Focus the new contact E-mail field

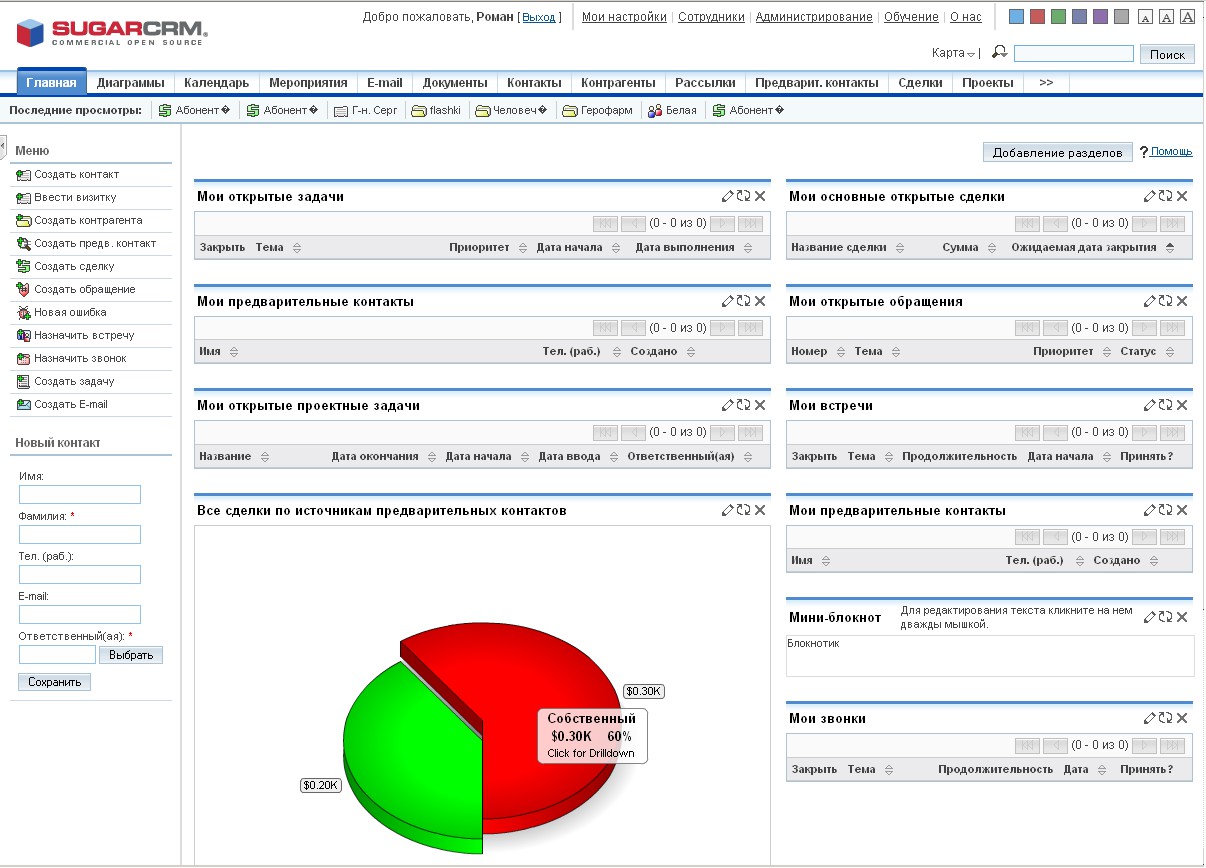click(80, 614)
